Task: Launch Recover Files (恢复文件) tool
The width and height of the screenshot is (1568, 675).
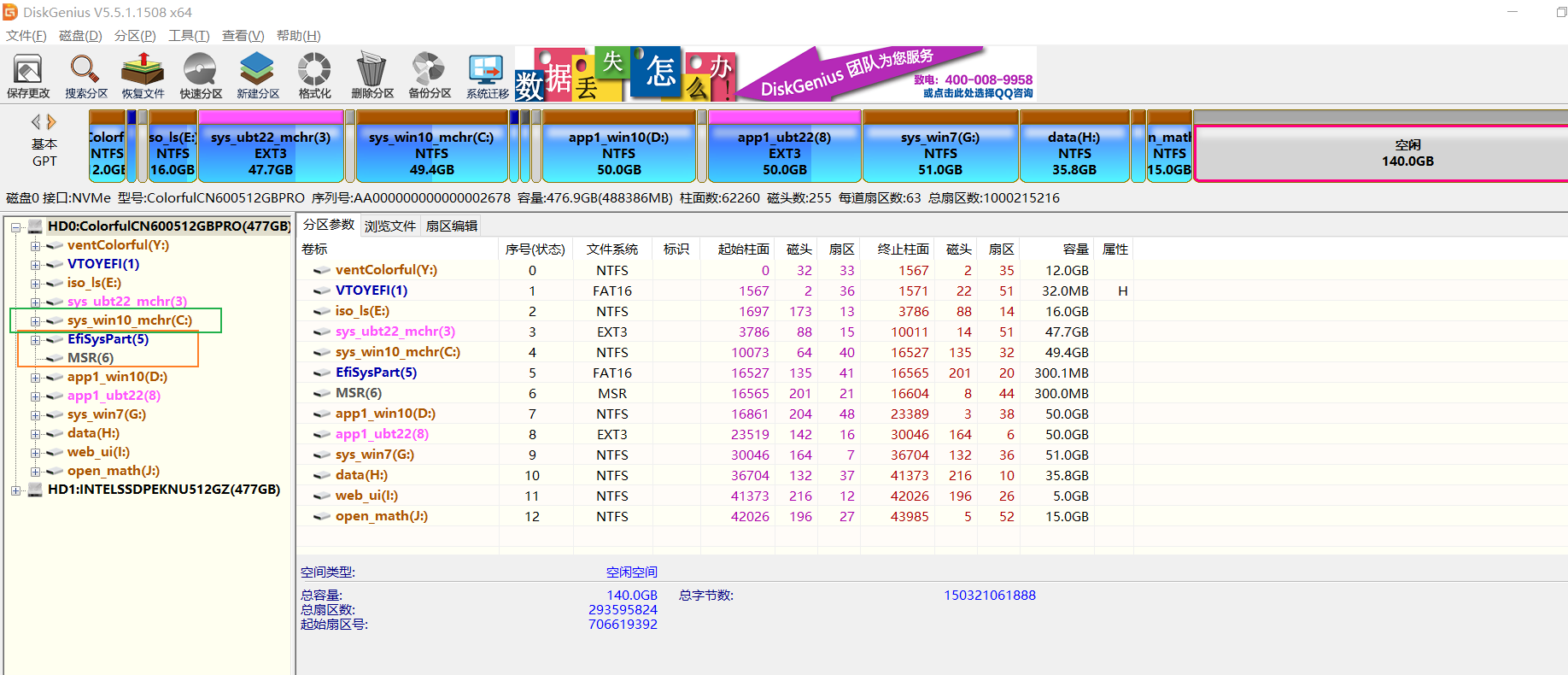Action: (x=143, y=75)
